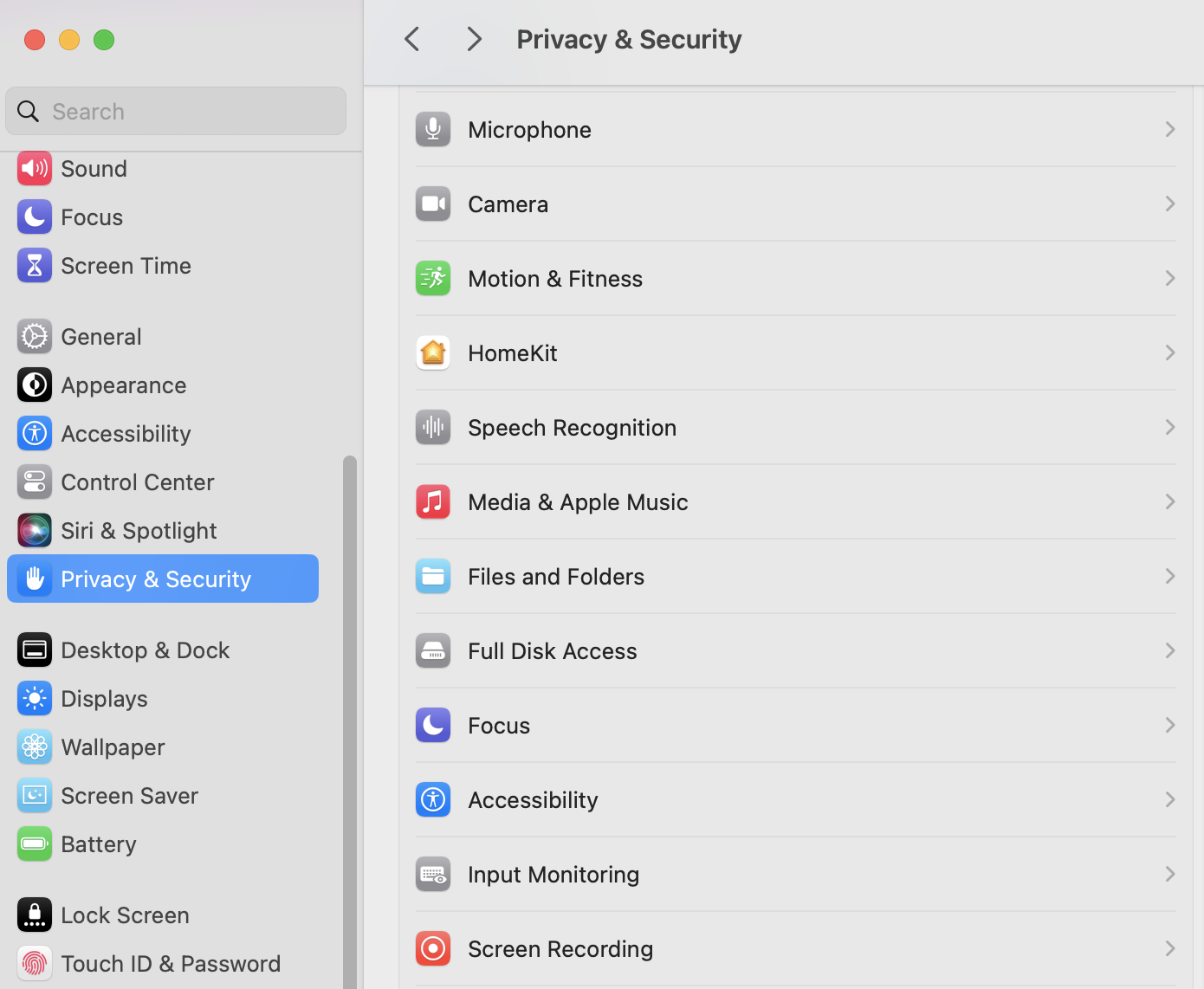
Task: Click the Screen Recording icon
Action: [433, 949]
